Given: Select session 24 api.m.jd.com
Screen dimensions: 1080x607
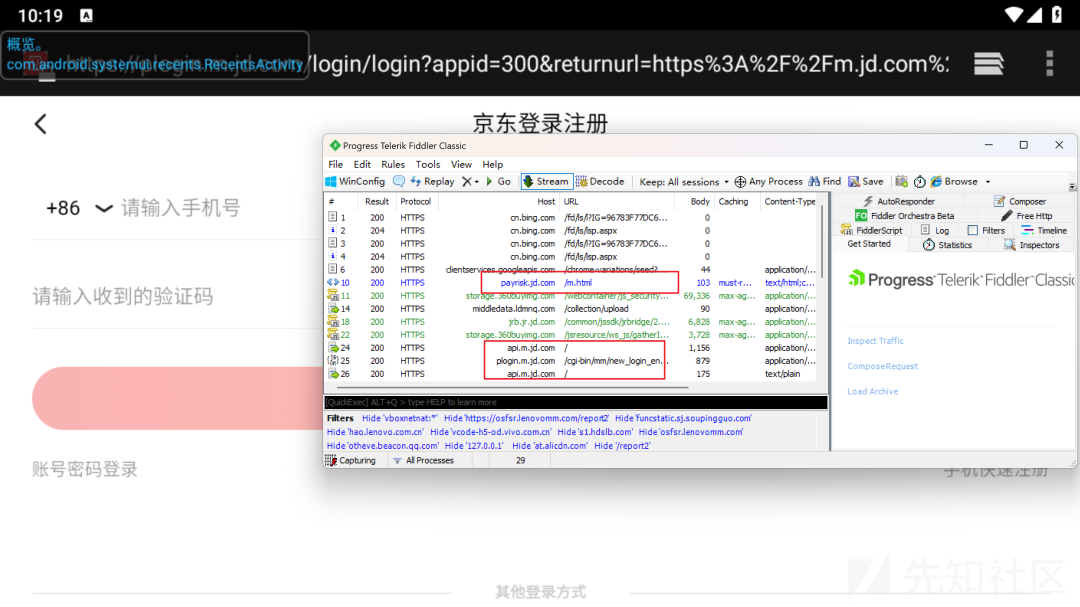Looking at the screenshot, I should [x=571, y=348].
